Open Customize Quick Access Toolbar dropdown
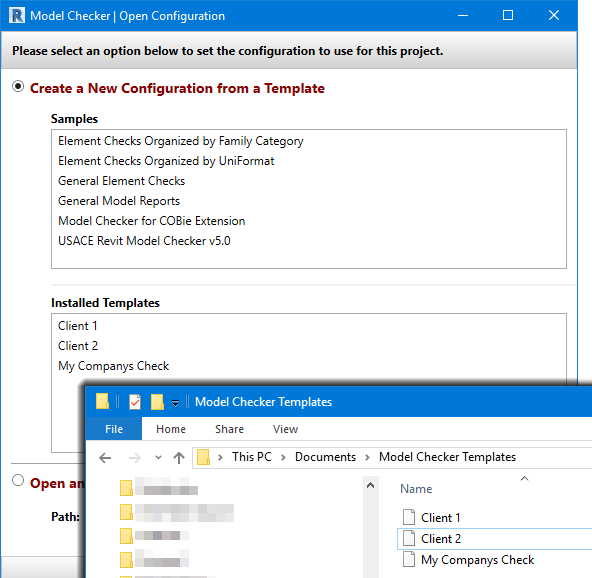The height and width of the screenshot is (578, 592). tap(175, 403)
